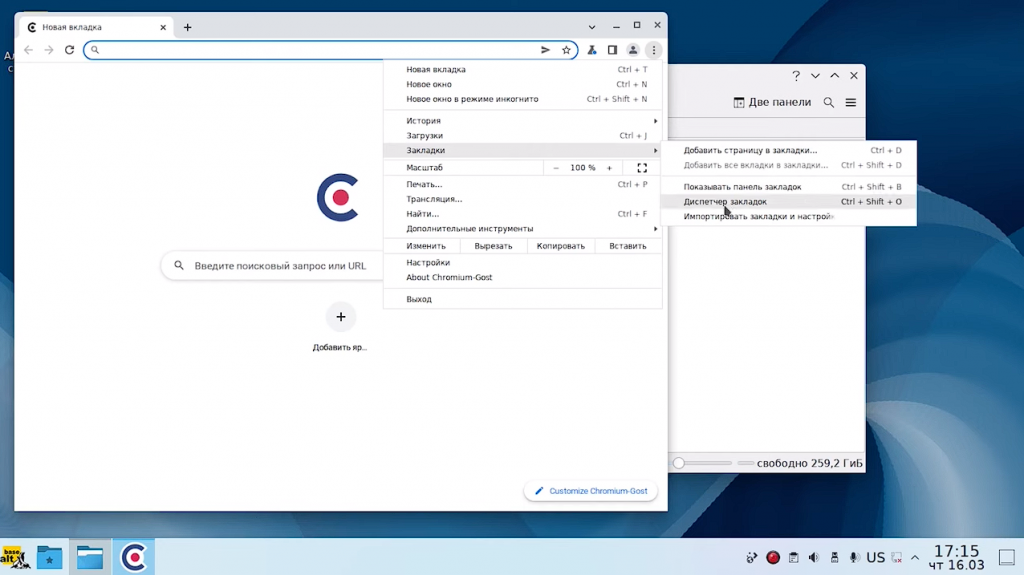Open the clock showing 17:15
Viewport: 1024px width, 575px height.
(957, 557)
